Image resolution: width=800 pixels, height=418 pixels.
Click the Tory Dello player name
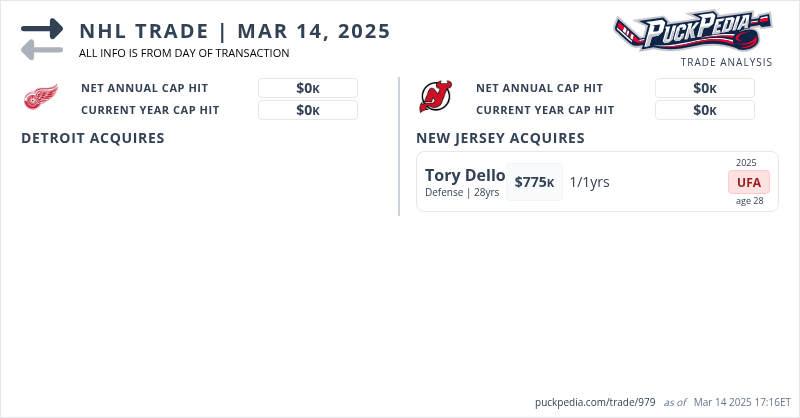(x=465, y=175)
